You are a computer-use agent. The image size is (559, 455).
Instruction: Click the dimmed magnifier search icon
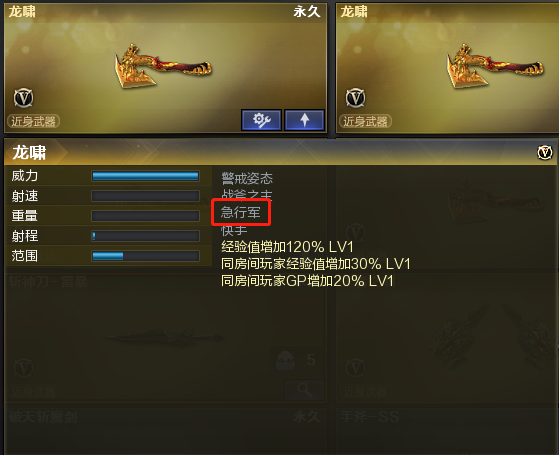[x=304, y=390]
